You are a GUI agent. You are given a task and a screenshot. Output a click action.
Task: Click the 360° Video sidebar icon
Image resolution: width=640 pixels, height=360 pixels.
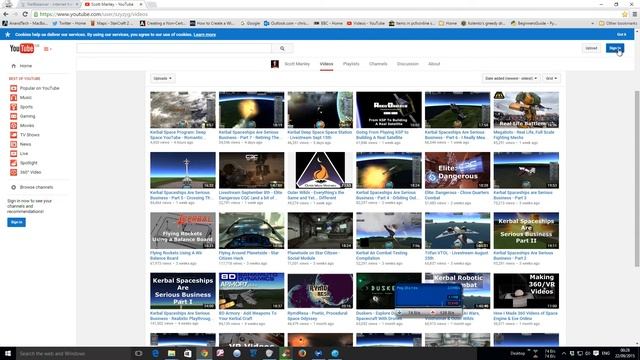click(13, 172)
